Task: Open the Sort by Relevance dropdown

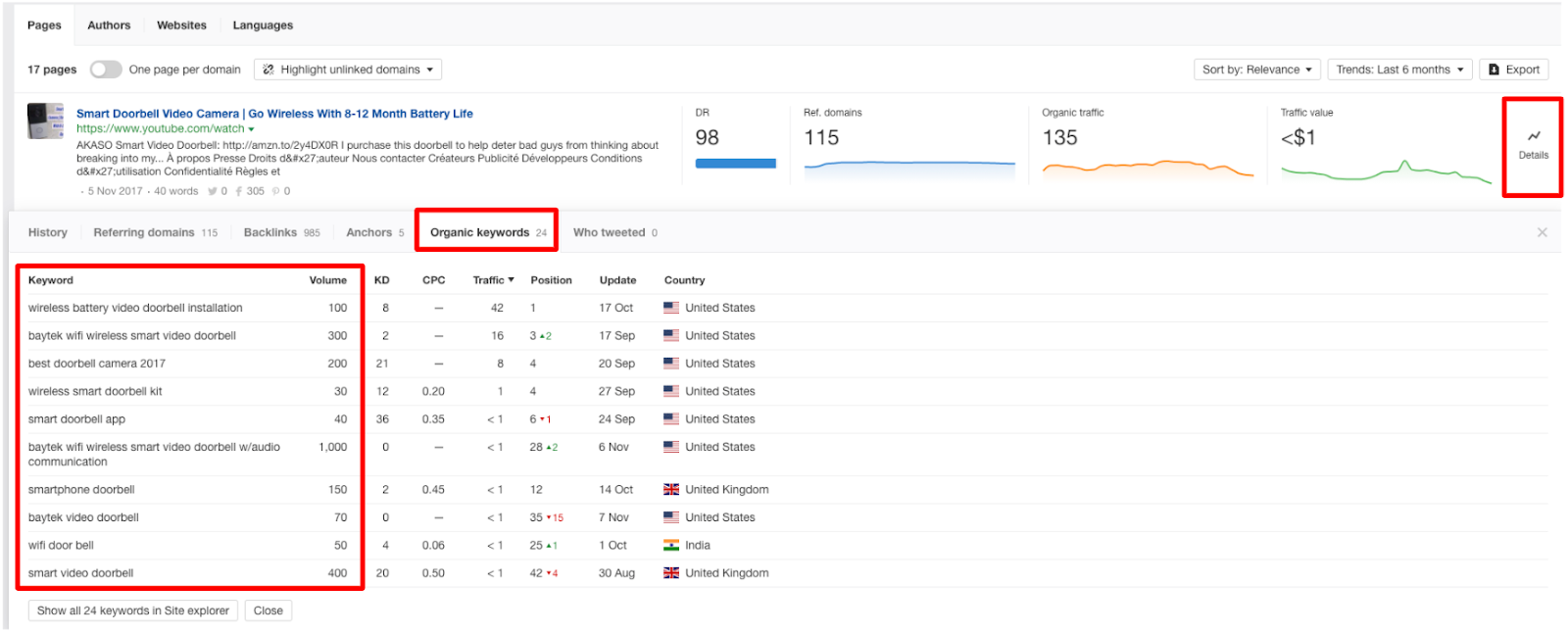Action: coord(1256,70)
